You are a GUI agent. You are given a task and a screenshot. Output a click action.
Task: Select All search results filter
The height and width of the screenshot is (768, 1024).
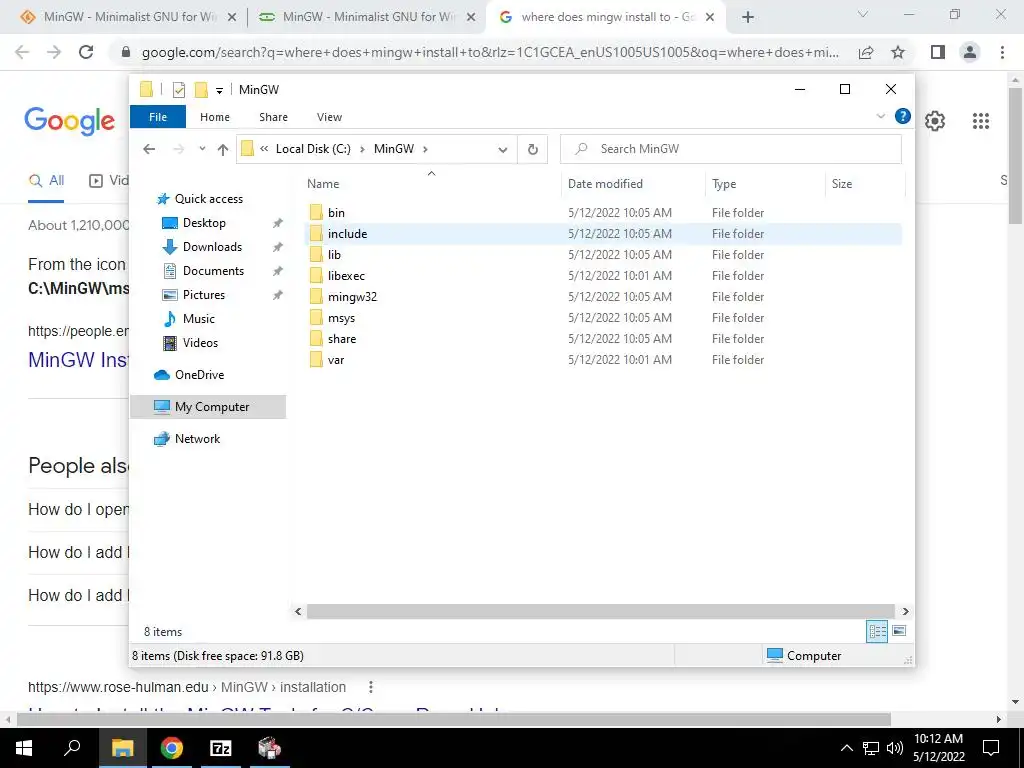tap(46, 181)
